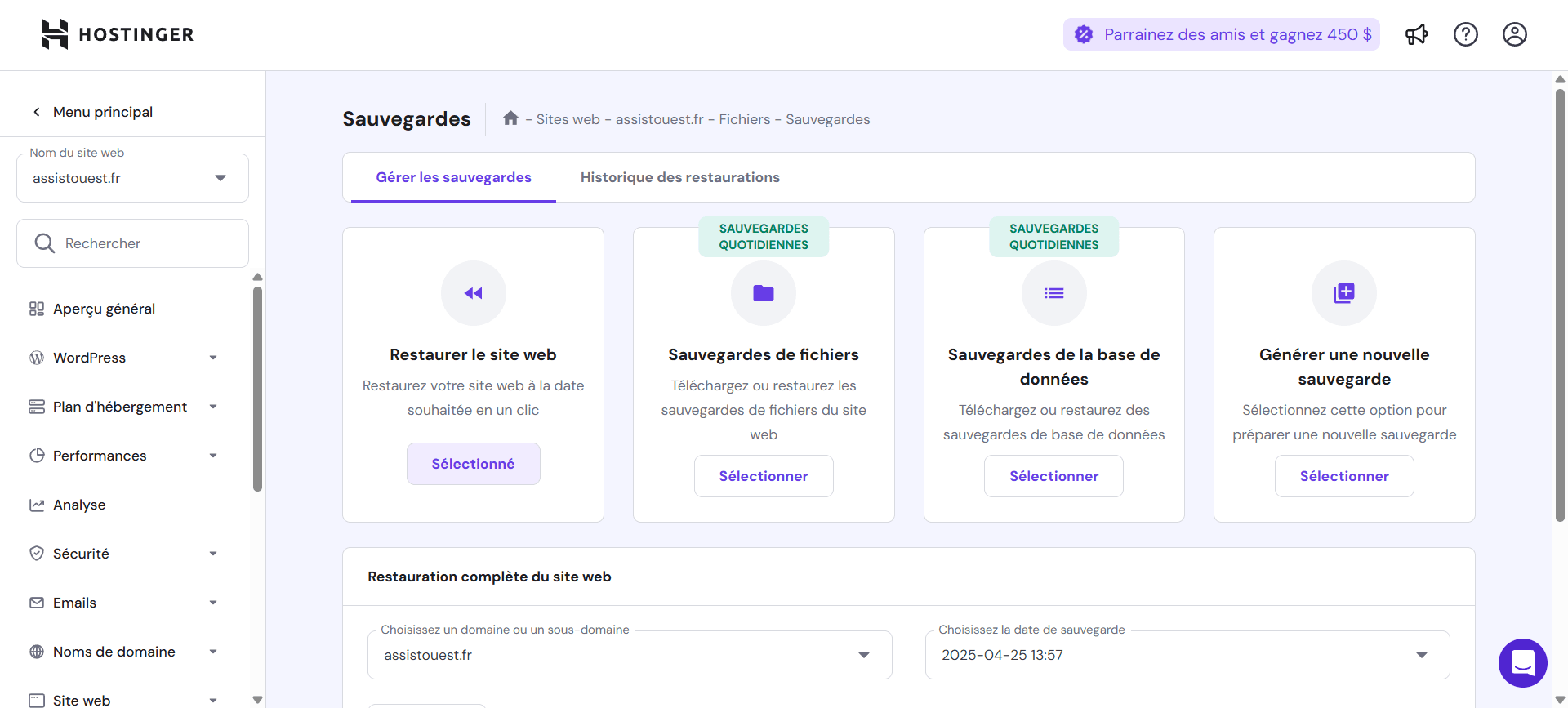
Task: Expand the WordPress sidebar menu
Action: (122, 358)
